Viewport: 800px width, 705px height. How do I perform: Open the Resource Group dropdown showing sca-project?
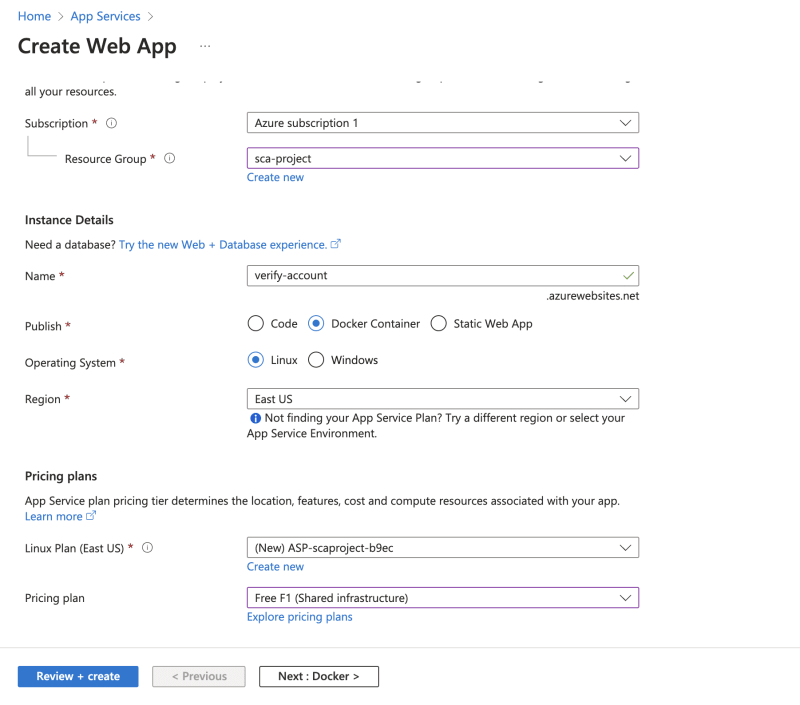coord(443,158)
